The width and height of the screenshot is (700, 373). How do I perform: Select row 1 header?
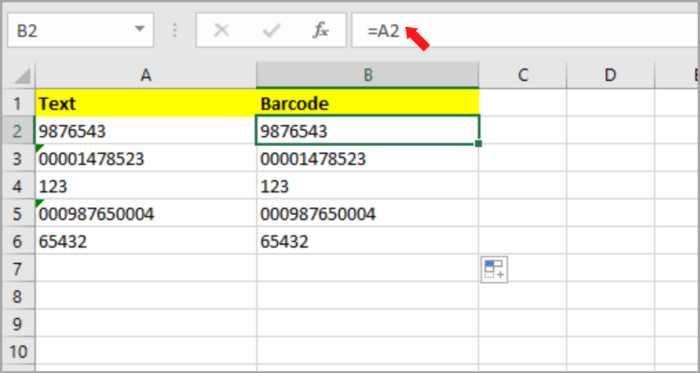pyautogui.click(x=18, y=103)
